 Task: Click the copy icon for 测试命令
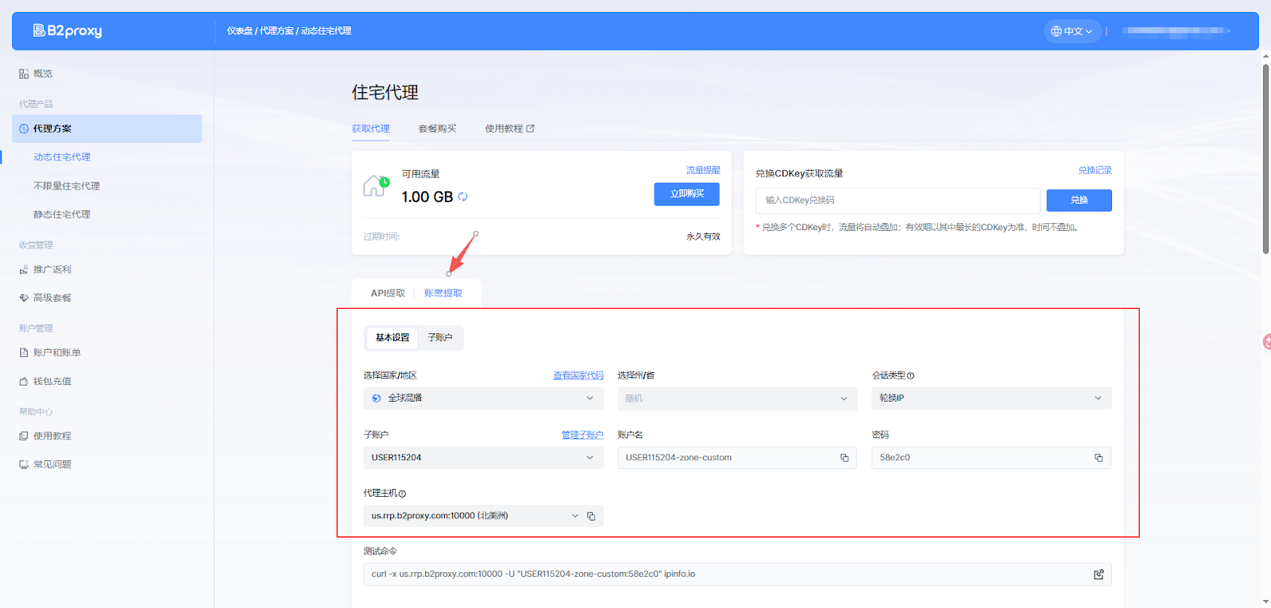pyautogui.click(x=1098, y=574)
